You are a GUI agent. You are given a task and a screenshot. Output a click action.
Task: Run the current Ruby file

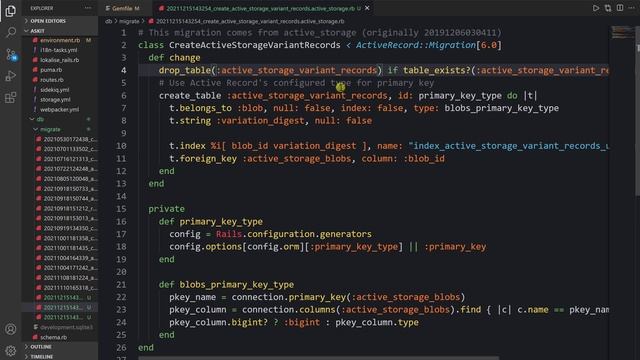click(x=596, y=8)
